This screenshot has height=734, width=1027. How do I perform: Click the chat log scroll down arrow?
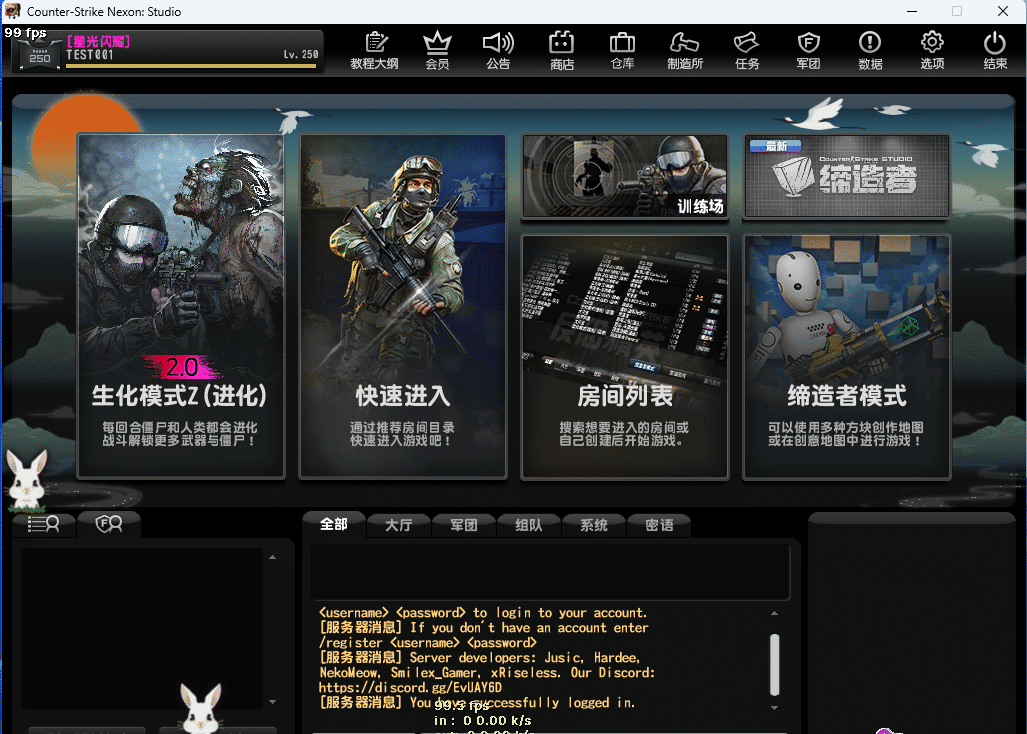(x=774, y=708)
